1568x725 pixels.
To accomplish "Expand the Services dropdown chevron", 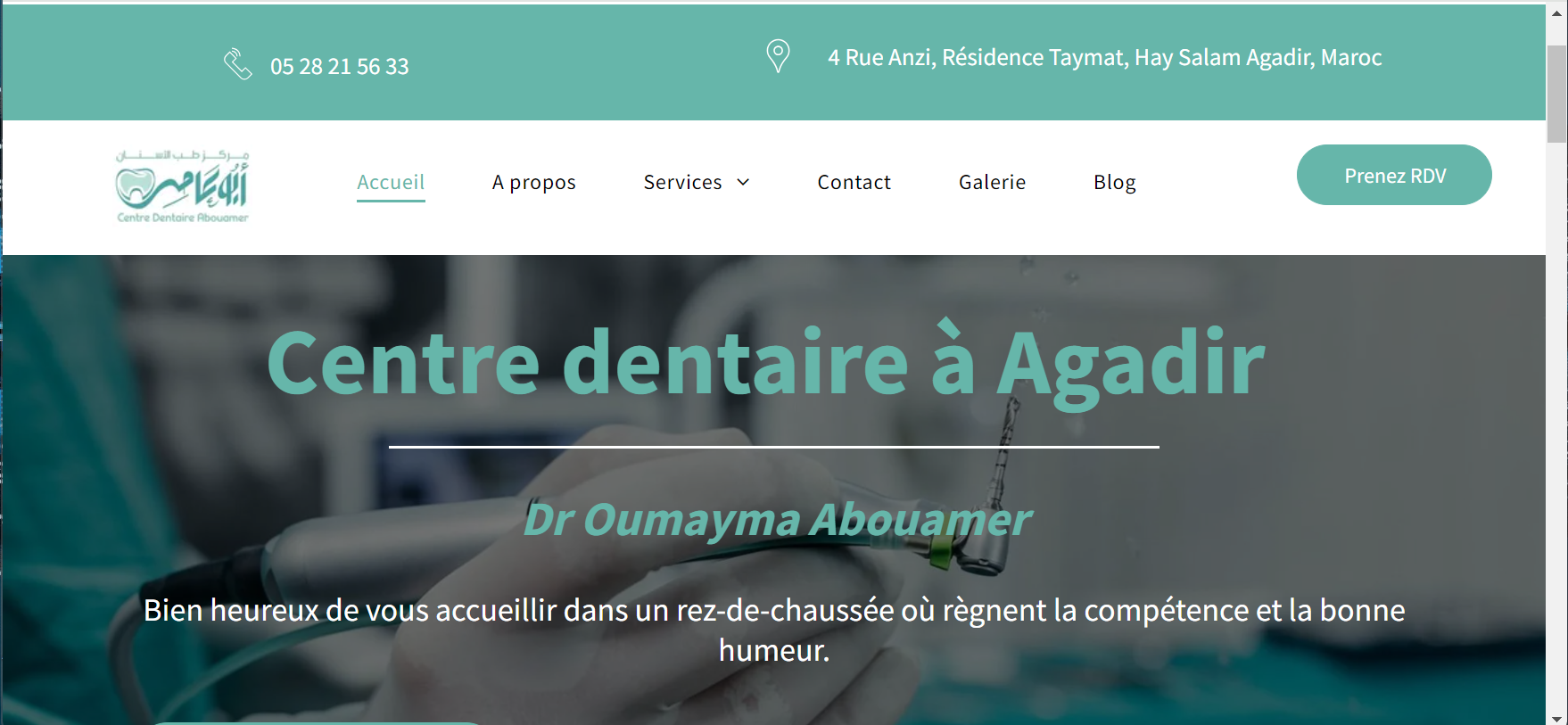I will pos(743,182).
